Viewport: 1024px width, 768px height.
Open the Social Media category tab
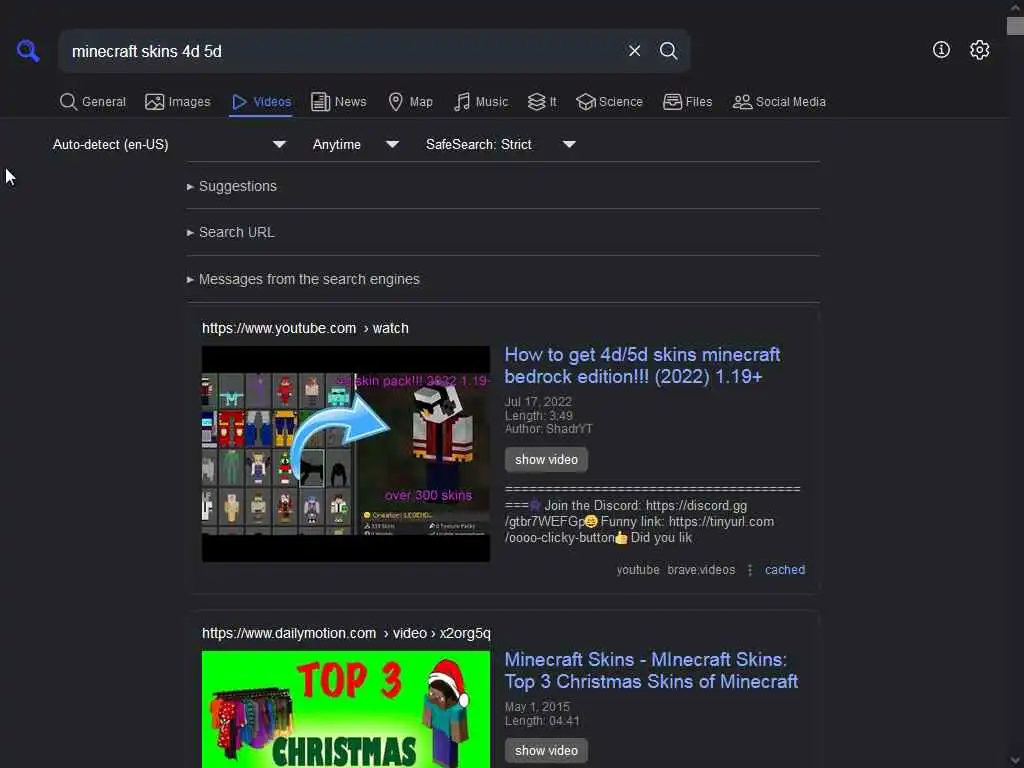[779, 102]
